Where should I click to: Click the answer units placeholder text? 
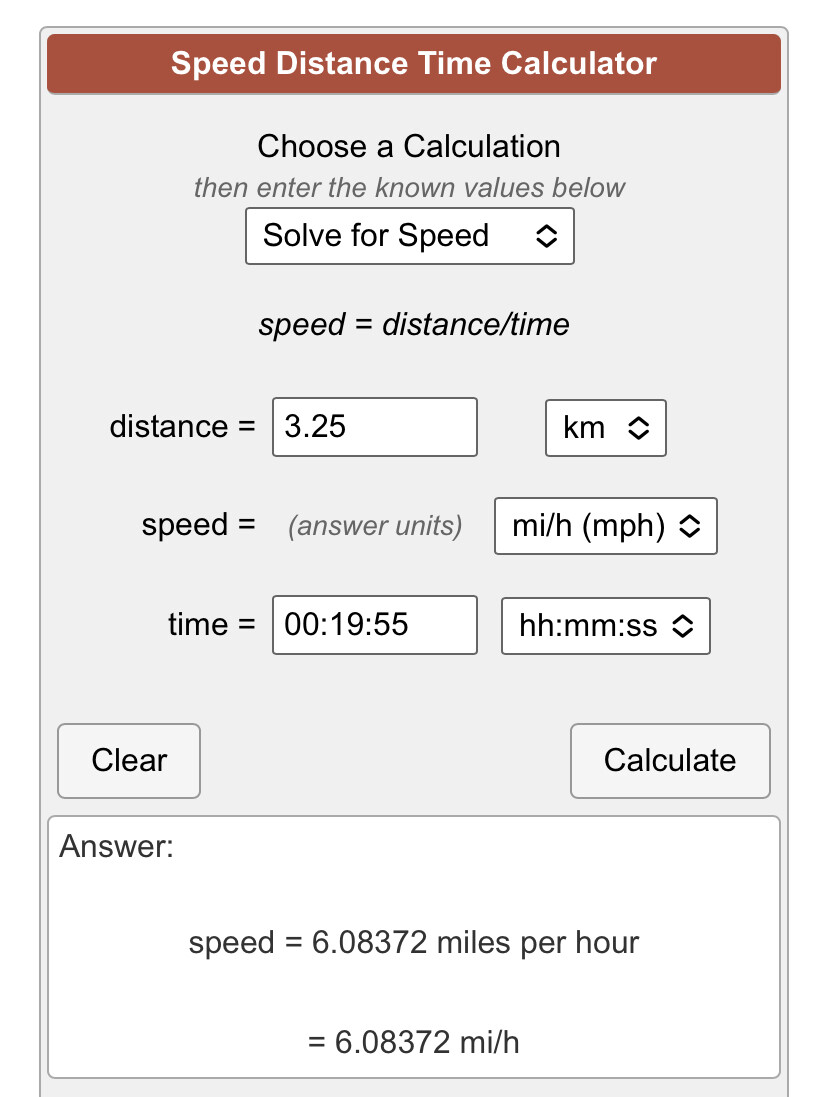pyautogui.click(x=376, y=526)
